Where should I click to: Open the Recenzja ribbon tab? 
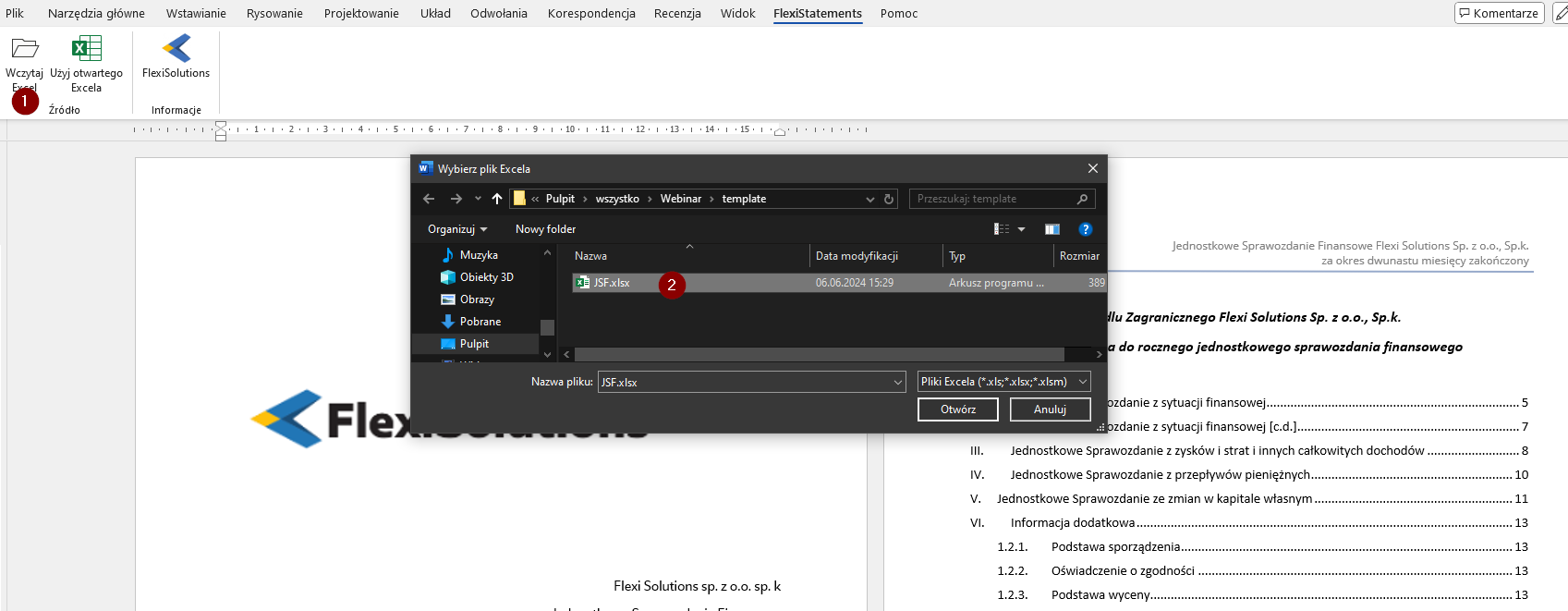[677, 13]
